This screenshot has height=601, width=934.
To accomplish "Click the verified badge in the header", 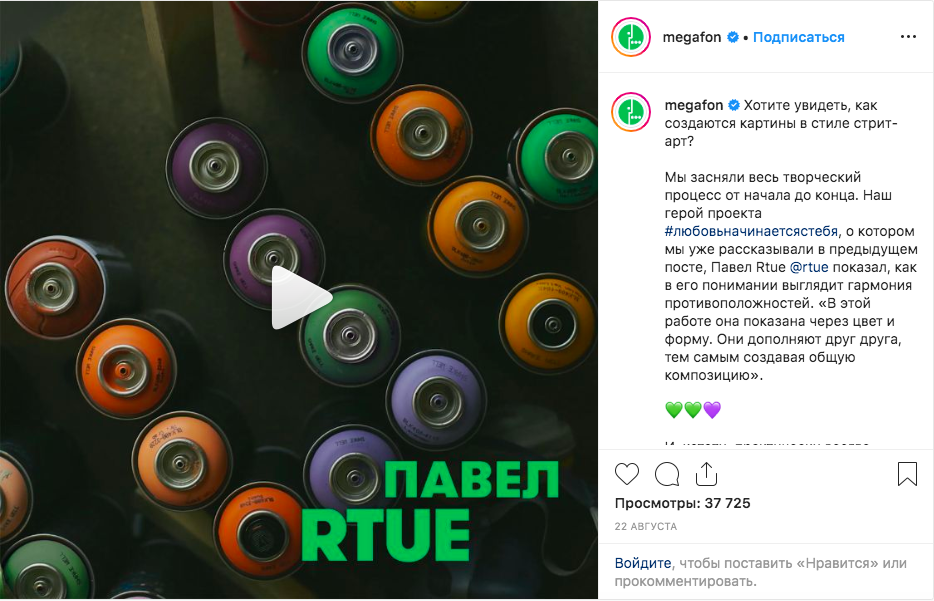I will (x=733, y=37).
